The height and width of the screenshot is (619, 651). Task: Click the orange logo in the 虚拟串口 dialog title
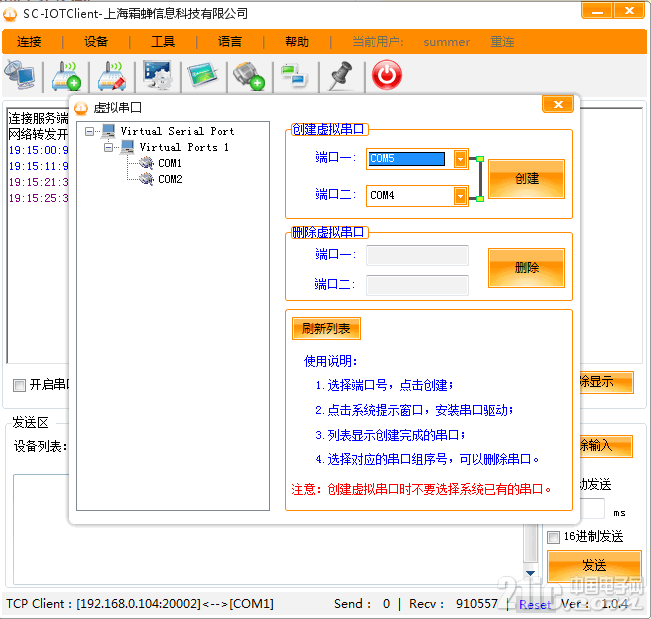click(81, 108)
